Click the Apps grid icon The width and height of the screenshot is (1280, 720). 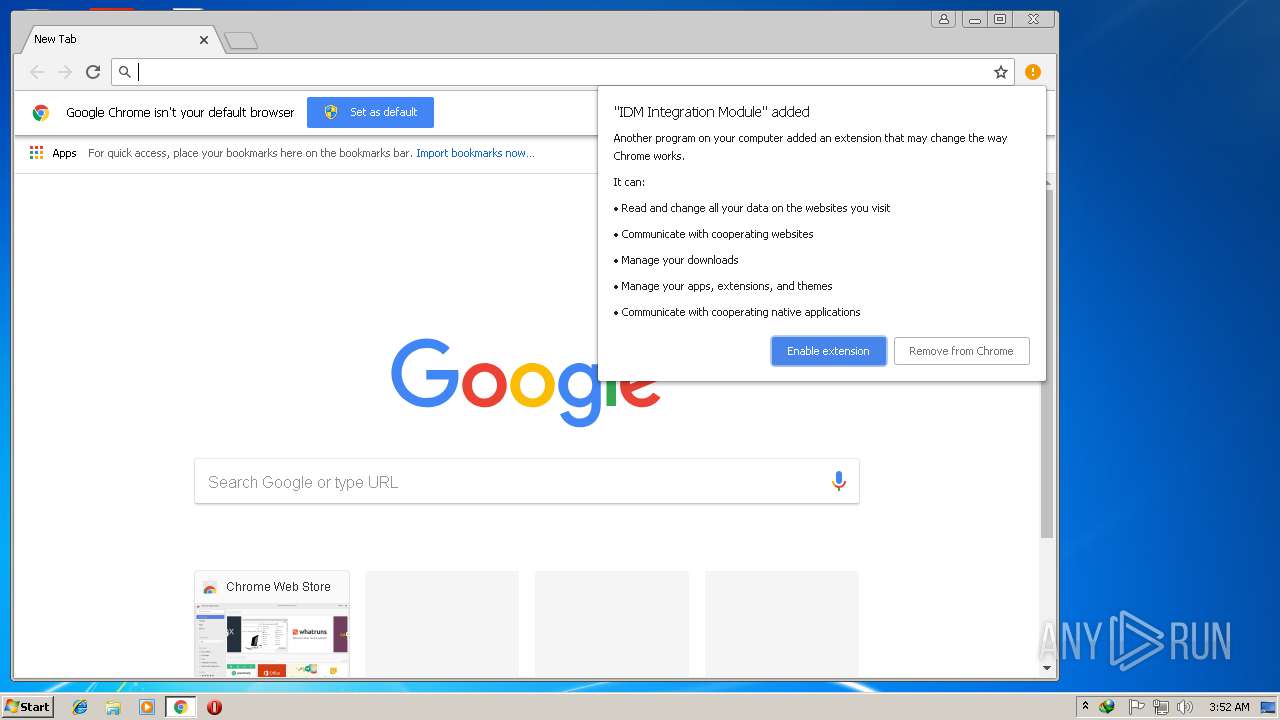36,153
